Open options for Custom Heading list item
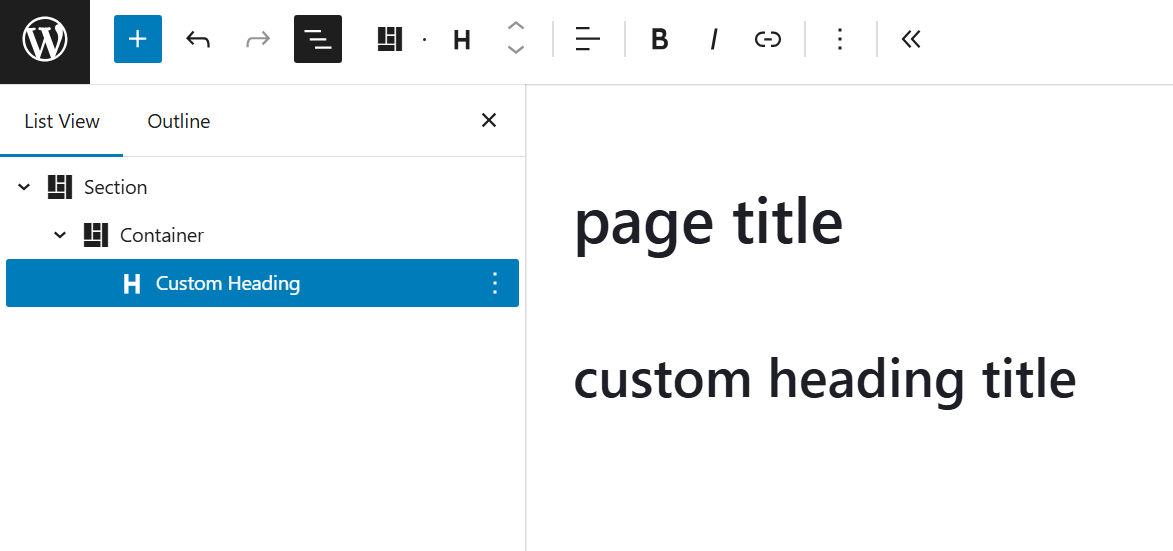Viewport: 1173px width, 551px height. [x=494, y=283]
